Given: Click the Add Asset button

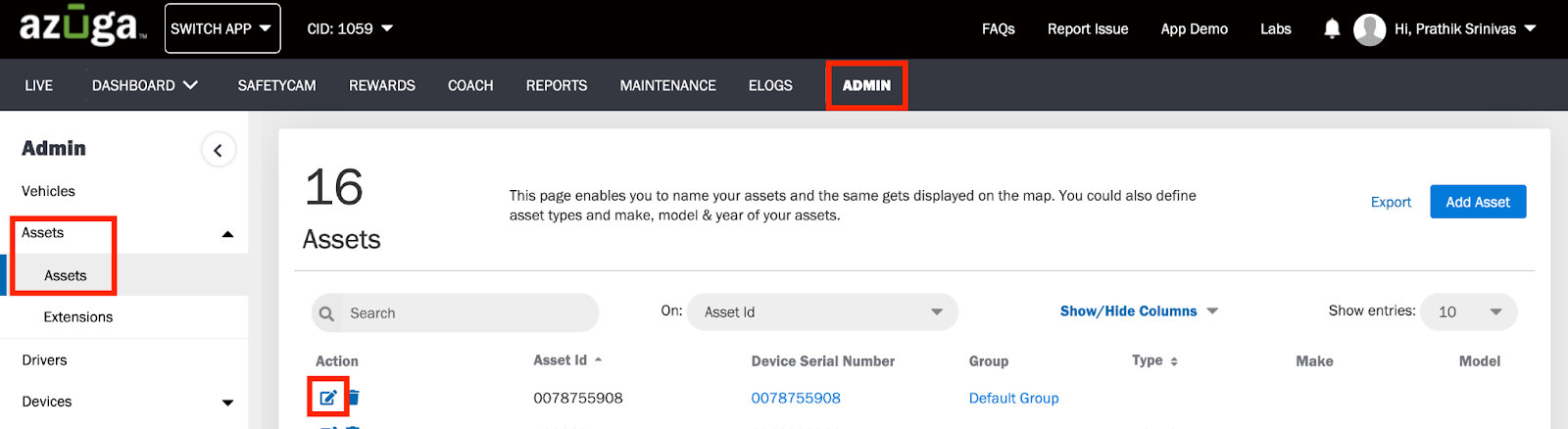Looking at the screenshot, I should click(x=1478, y=202).
